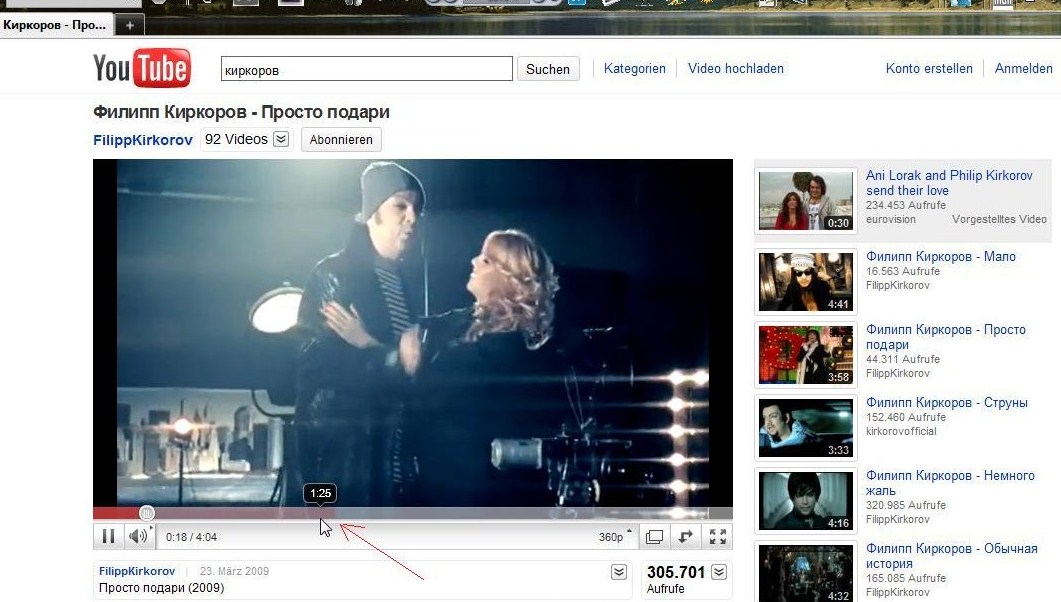Subscribe using the Abonnieren button
Viewport: 1061px width, 602px height.
[341, 139]
